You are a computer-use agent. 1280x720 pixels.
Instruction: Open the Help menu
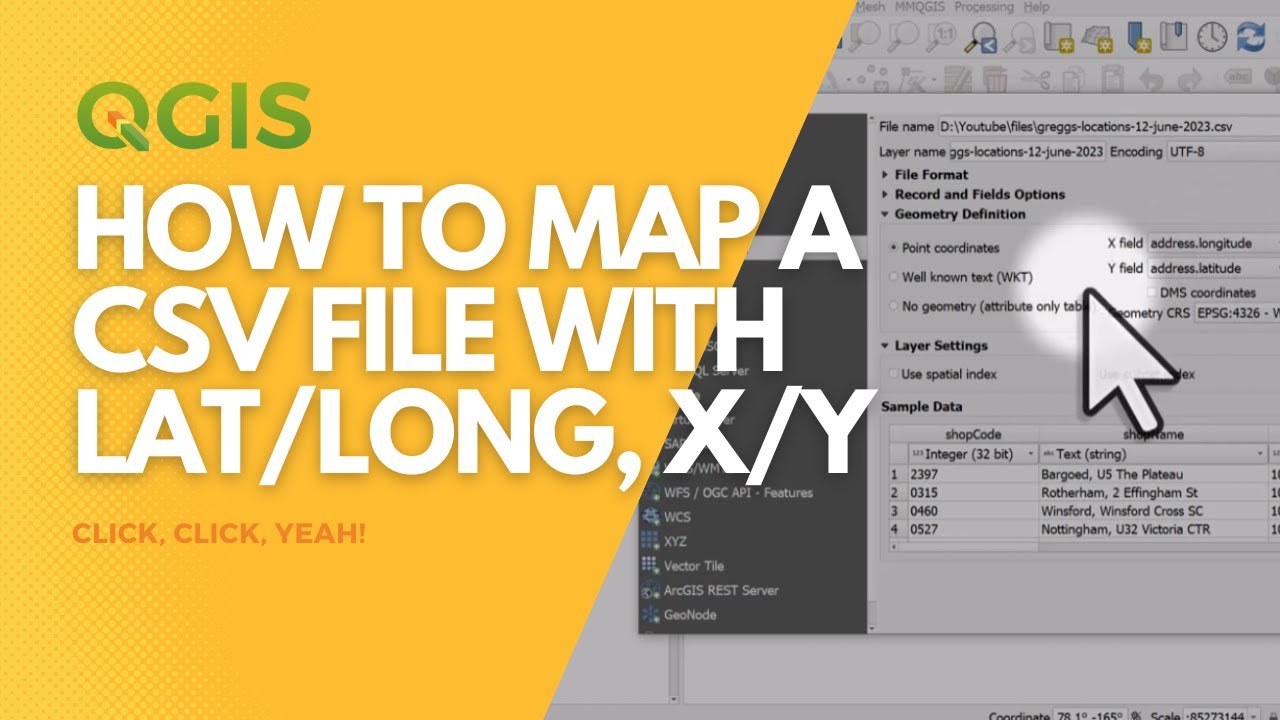click(1036, 7)
